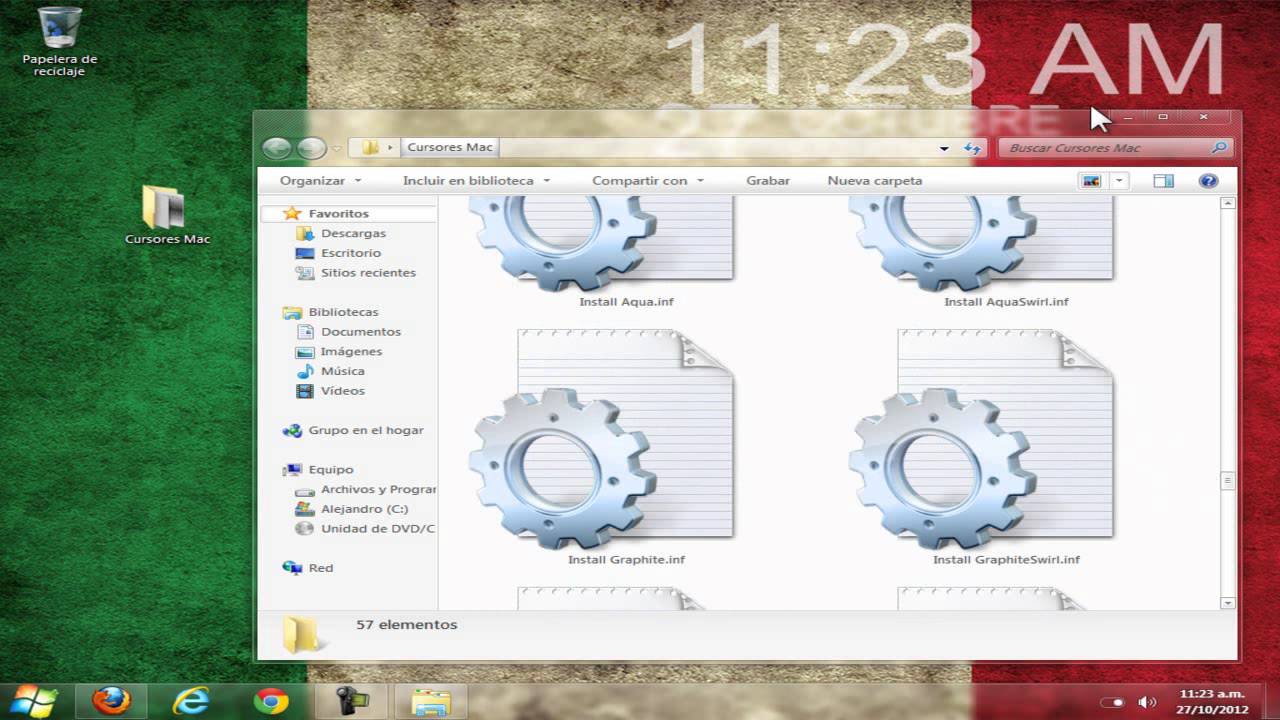Launch Internet Explorer from taskbar

[191, 701]
